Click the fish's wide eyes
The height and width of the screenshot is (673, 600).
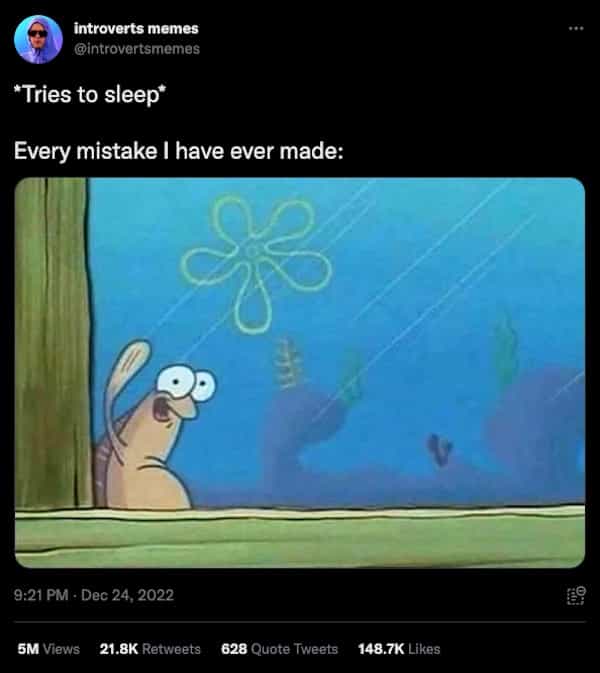click(186, 382)
